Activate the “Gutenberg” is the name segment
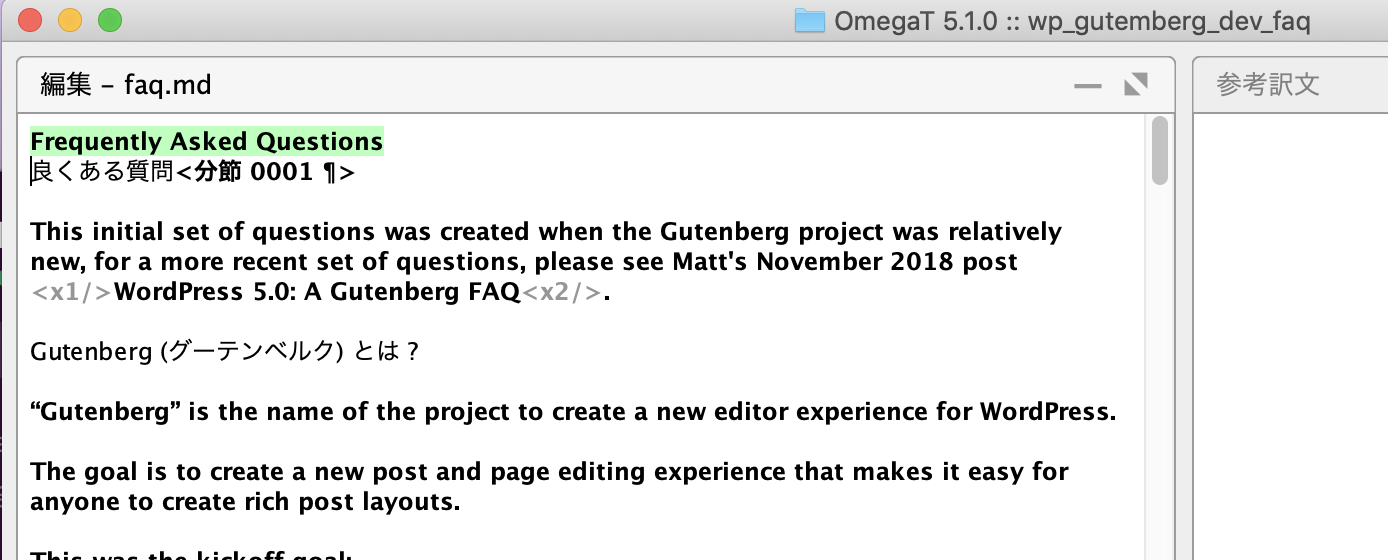1388x560 pixels. 573,412
